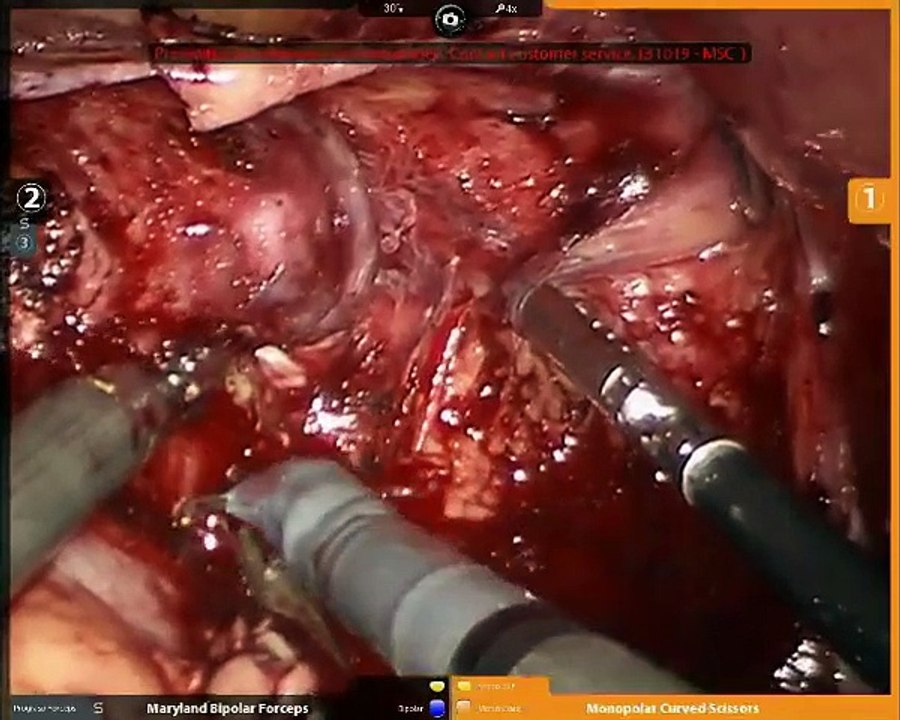Click the small forceps label at bottom-left
This screenshot has width=900, height=720.
(x=44, y=709)
